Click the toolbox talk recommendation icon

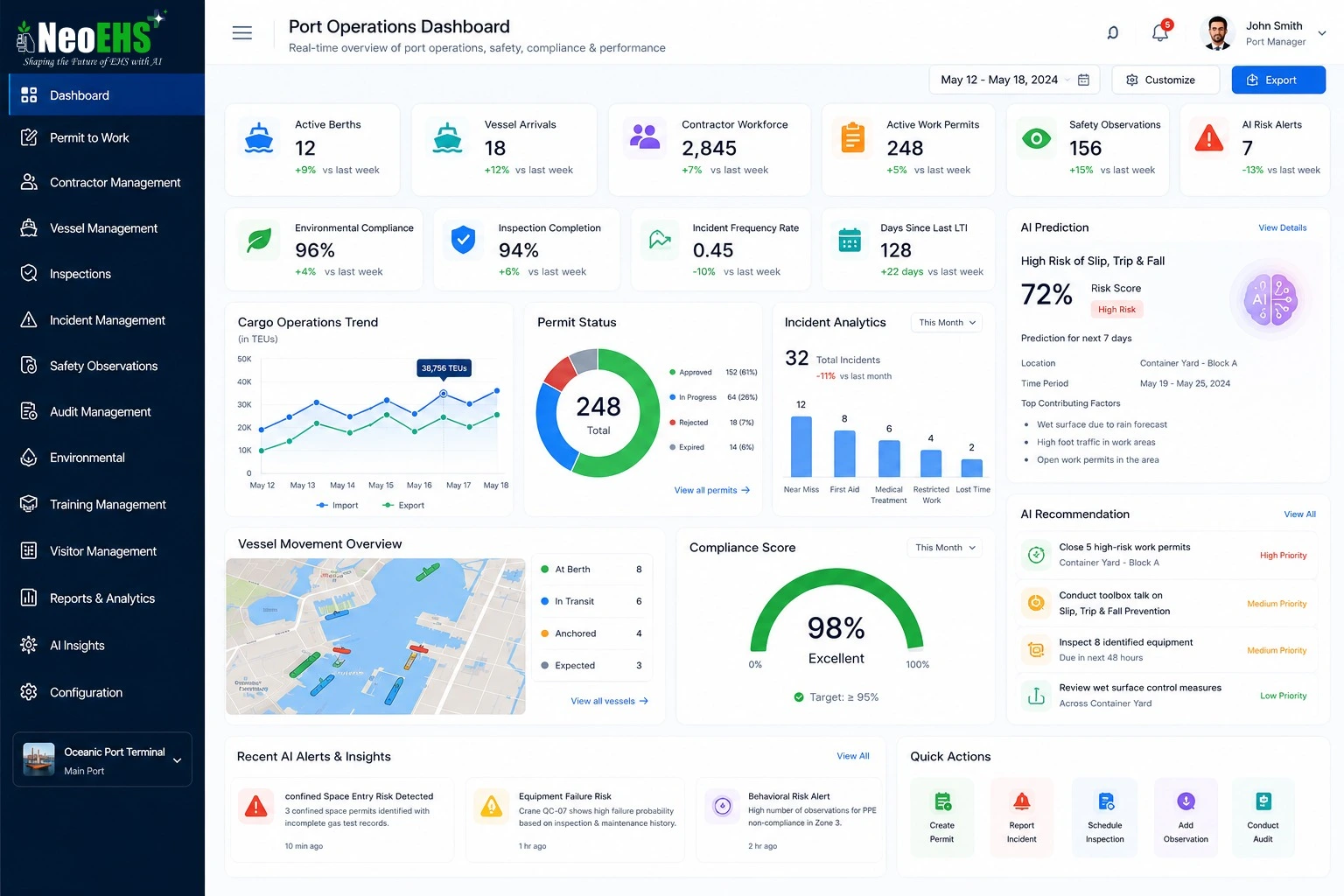coord(1036,603)
